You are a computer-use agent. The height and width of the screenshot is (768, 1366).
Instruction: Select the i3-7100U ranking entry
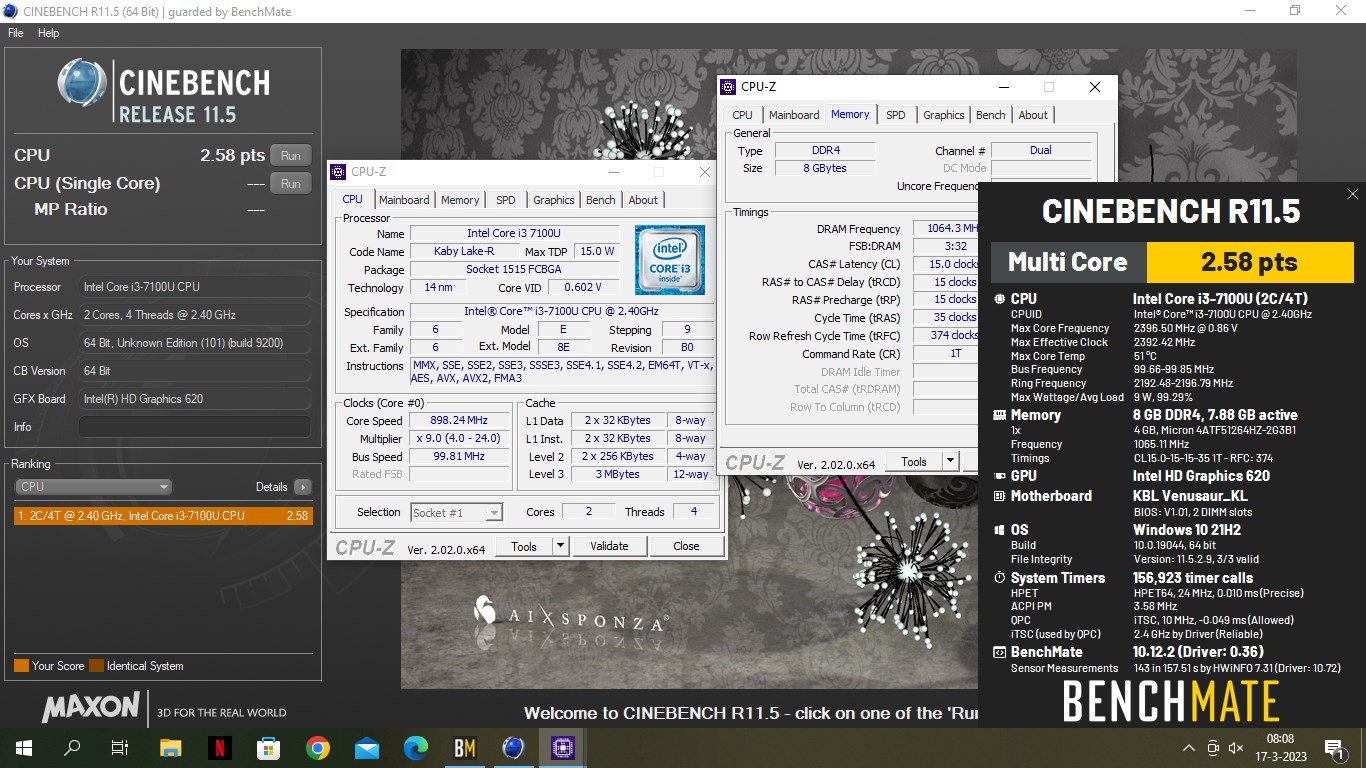click(163, 516)
